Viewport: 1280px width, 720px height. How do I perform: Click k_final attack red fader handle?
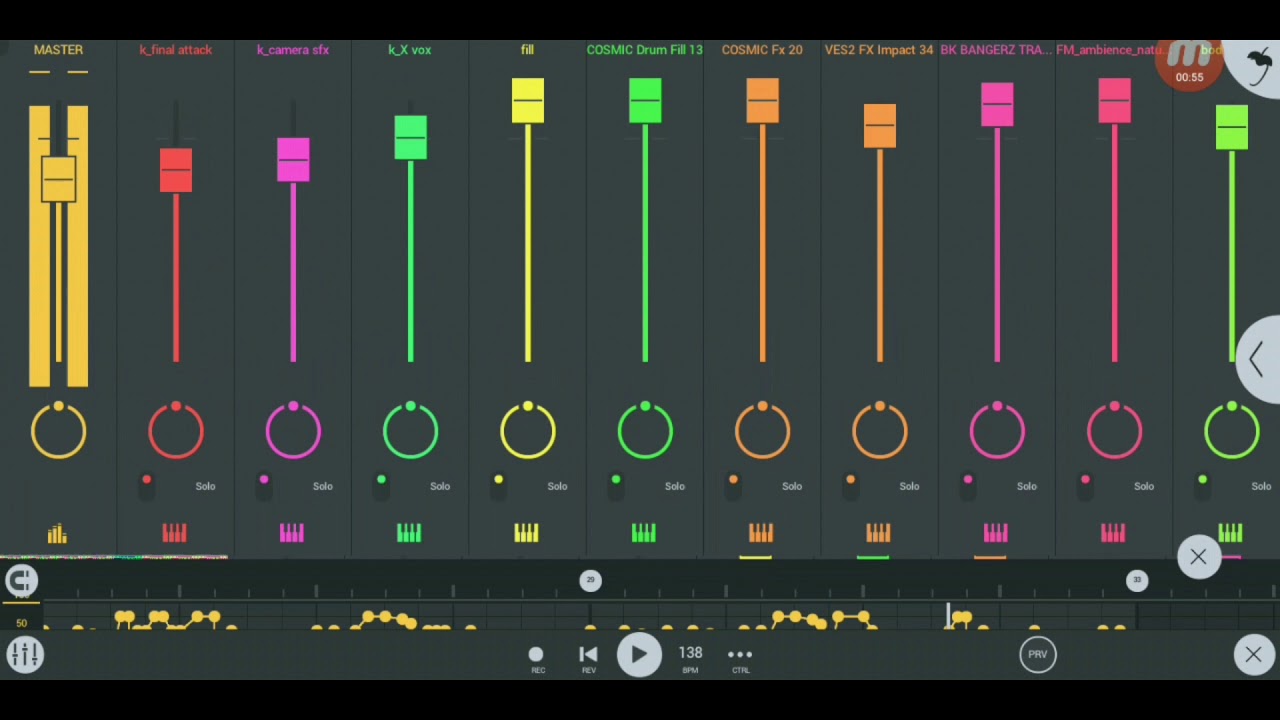[x=176, y=170]
